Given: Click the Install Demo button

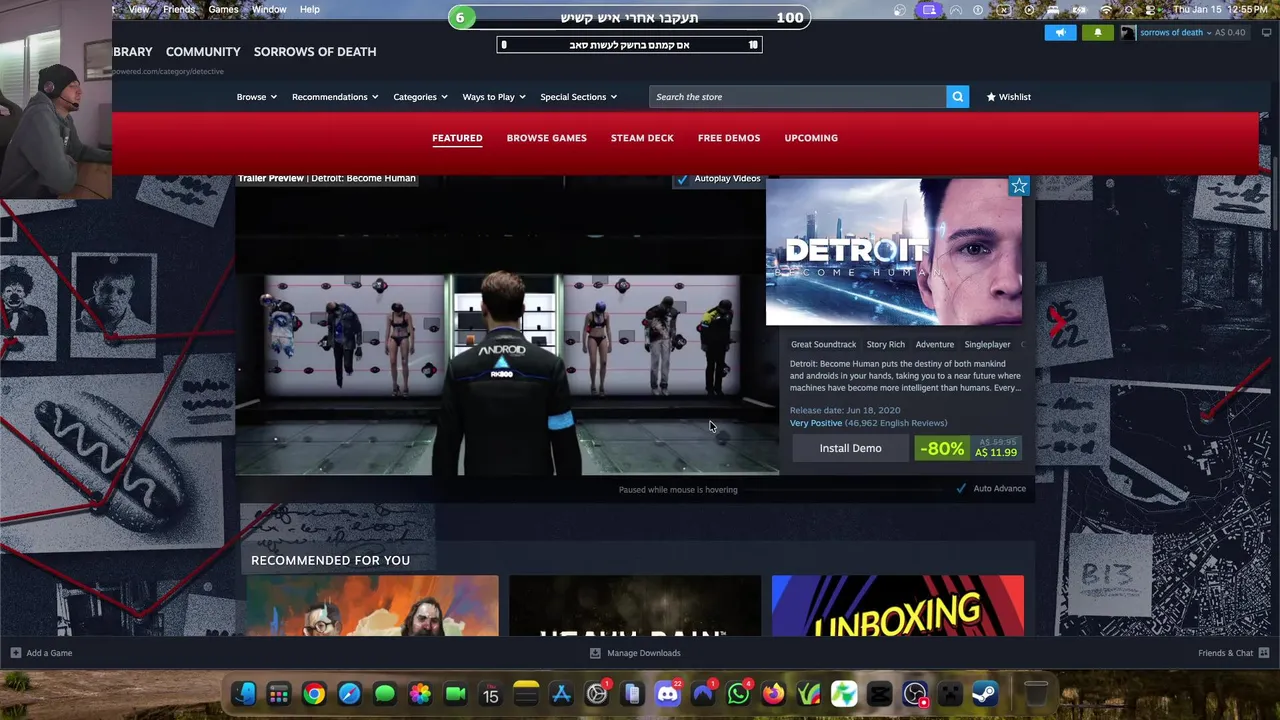Looking at the screenshot, I should click(850, 448).
